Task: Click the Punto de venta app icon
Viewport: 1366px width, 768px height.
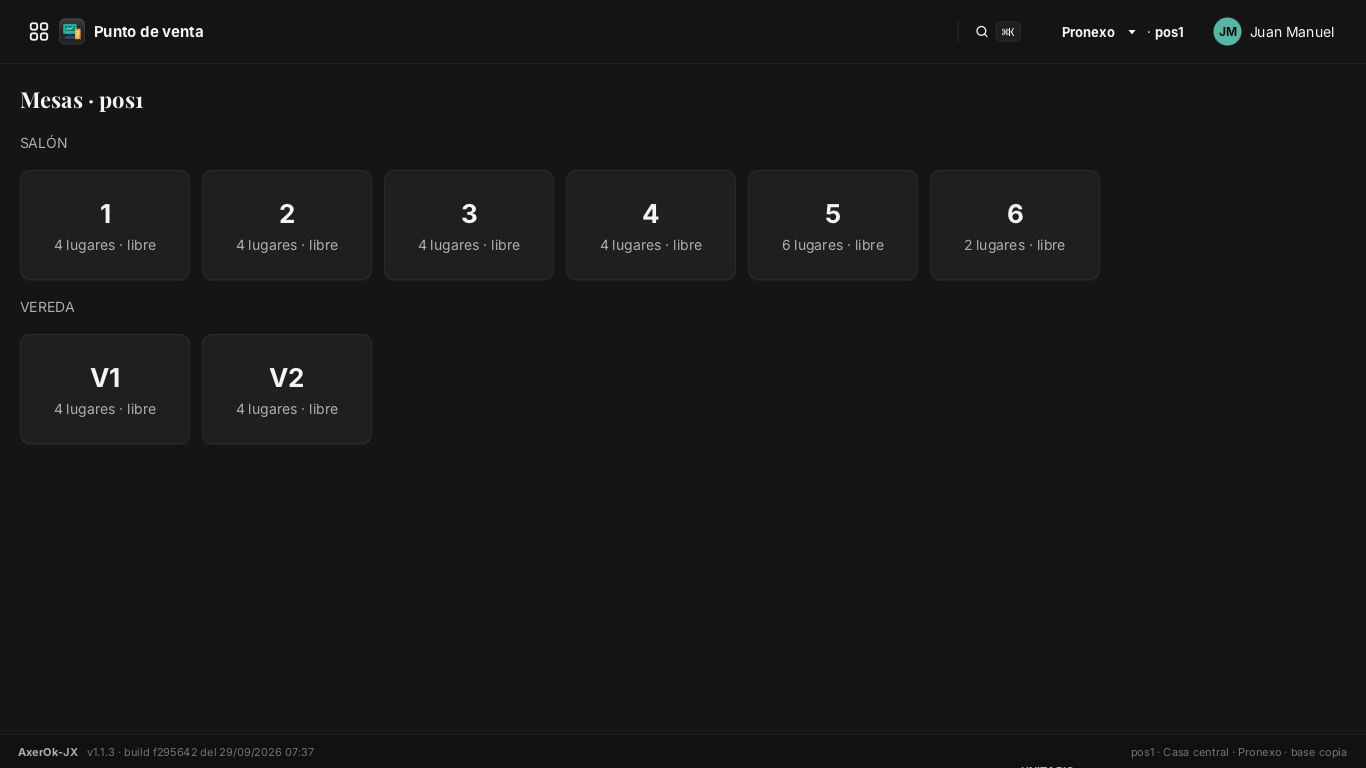Action: pos(72,32)
